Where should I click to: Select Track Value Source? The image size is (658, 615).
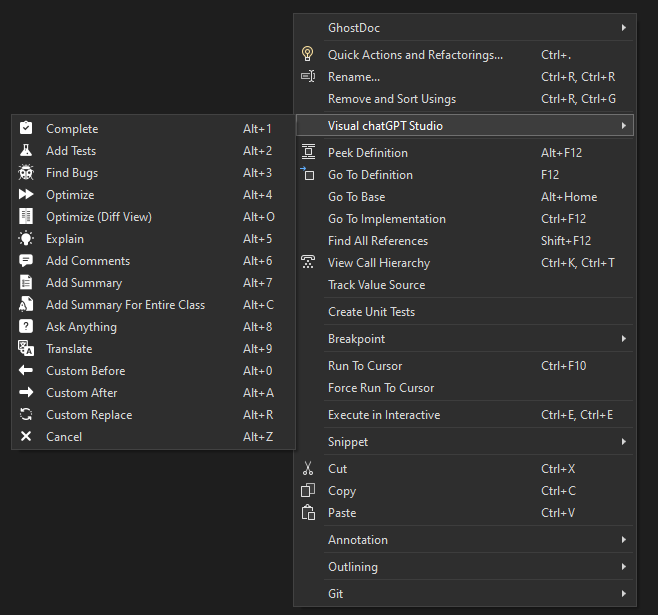[x=465, y=285]
